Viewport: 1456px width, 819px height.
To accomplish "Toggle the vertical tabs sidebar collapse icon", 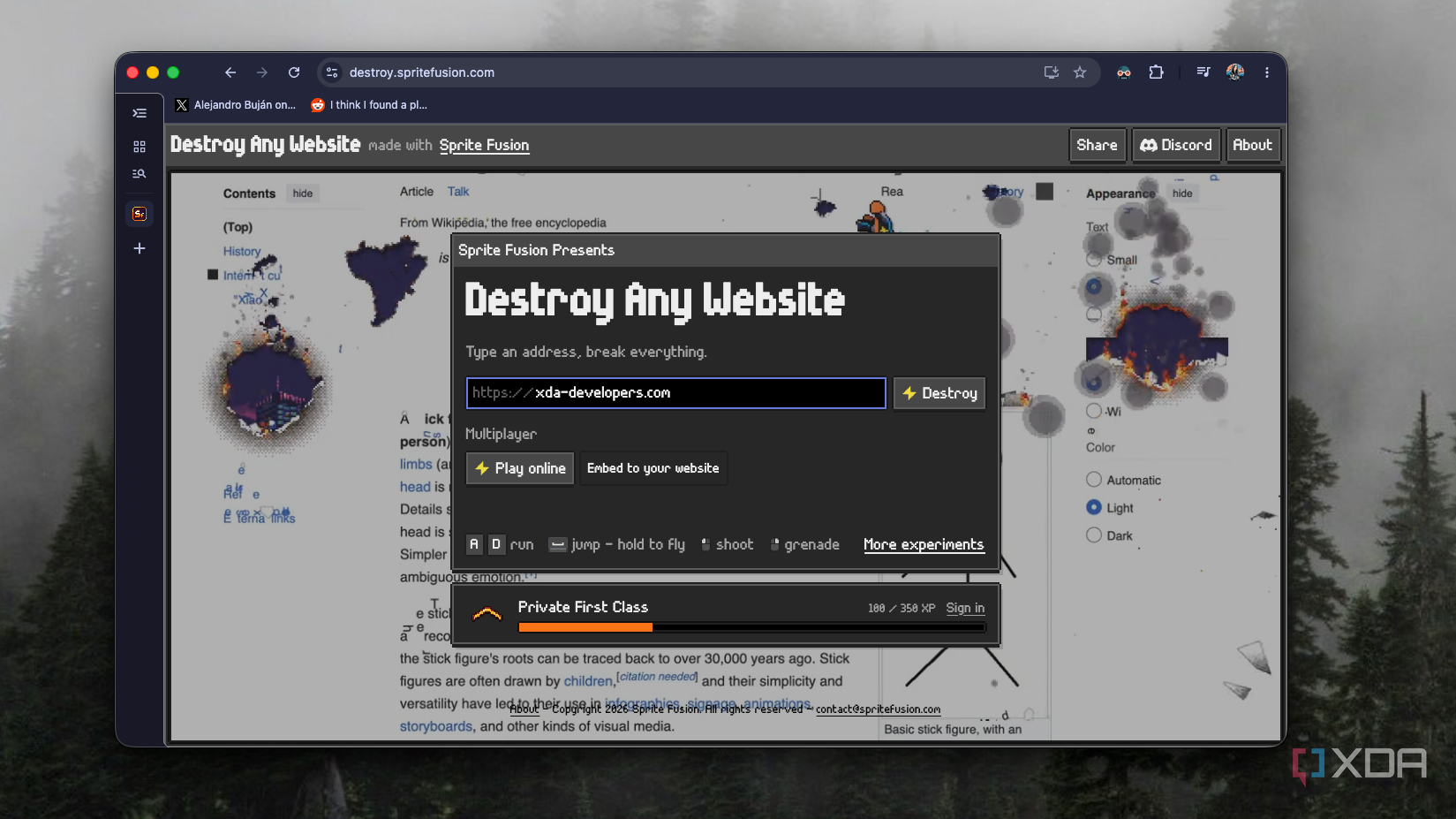I will pos(140,113).
